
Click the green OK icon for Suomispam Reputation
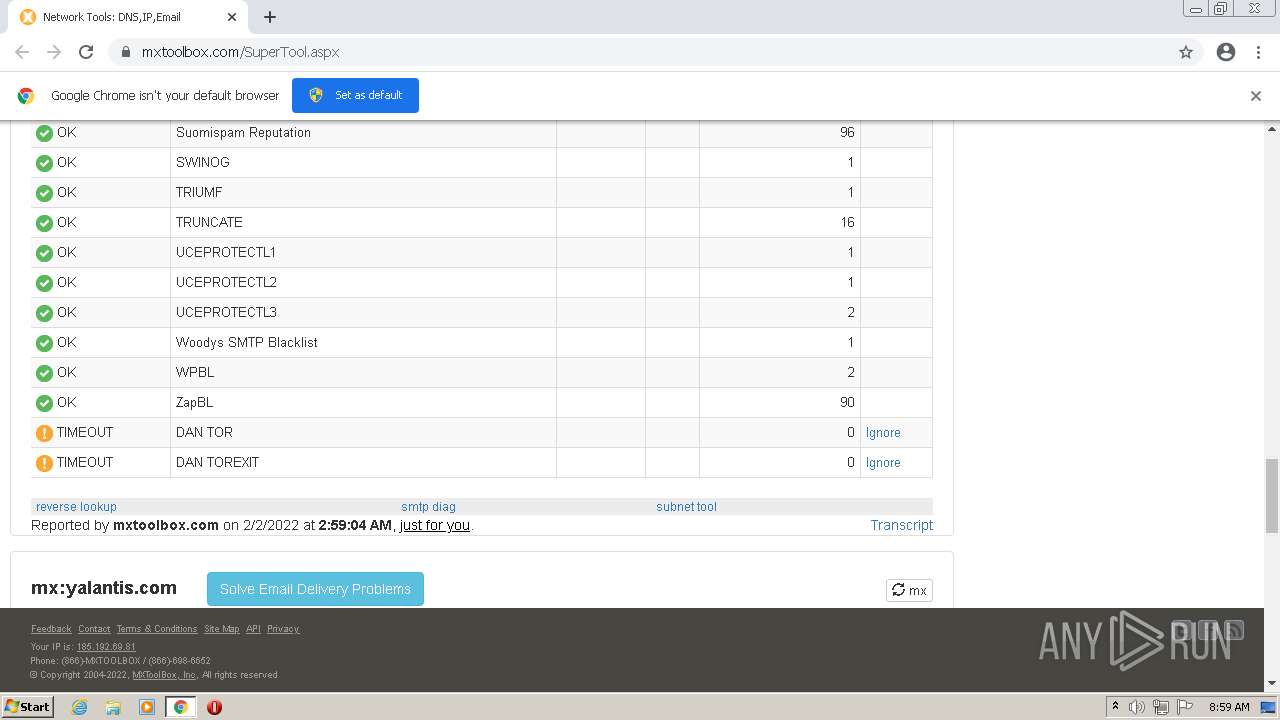[x=44, y=133]
